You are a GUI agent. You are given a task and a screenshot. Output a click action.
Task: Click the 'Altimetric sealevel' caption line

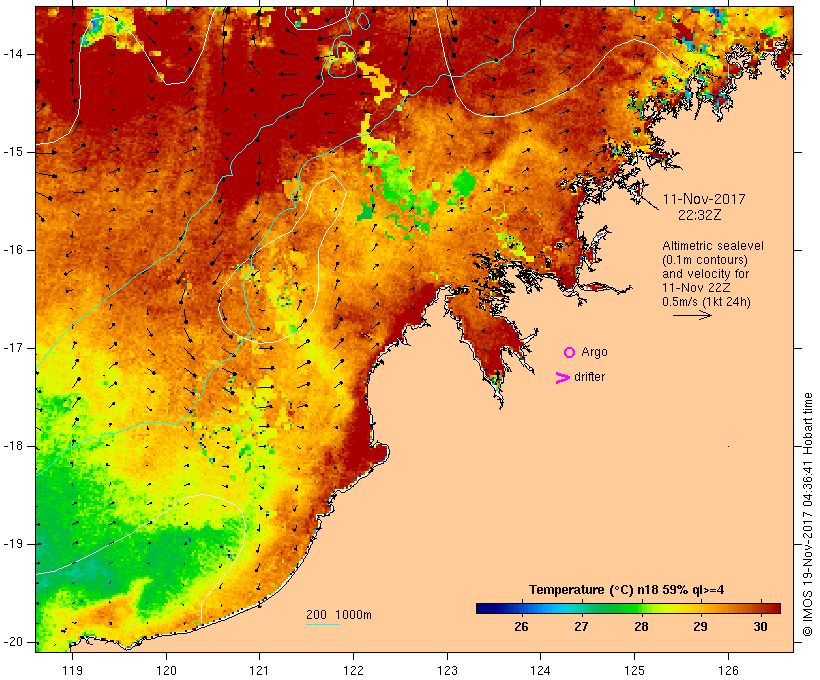(x=713, y=246)
